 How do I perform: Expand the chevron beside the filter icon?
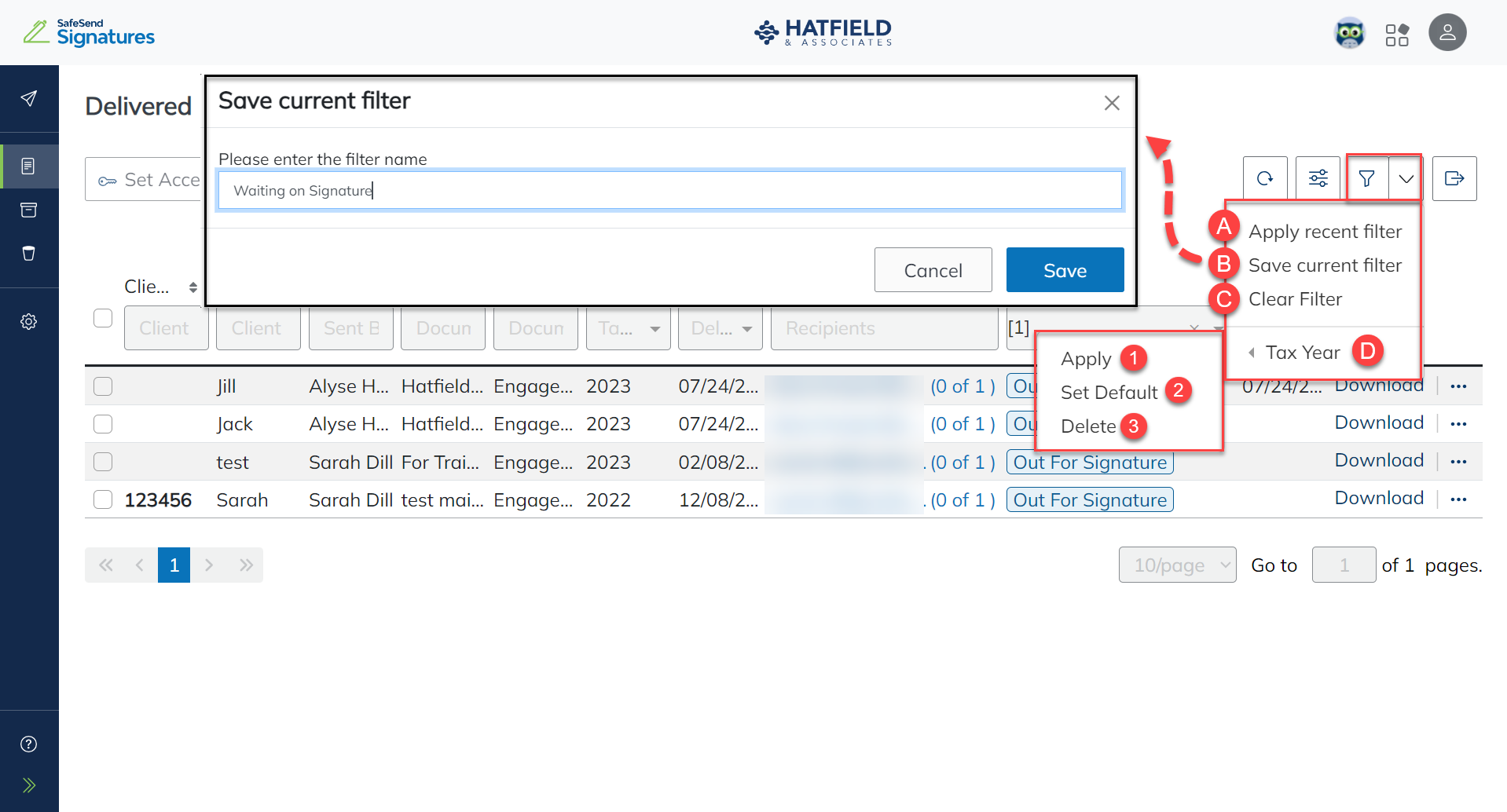pyautogui.click(x=1406, y=178)
